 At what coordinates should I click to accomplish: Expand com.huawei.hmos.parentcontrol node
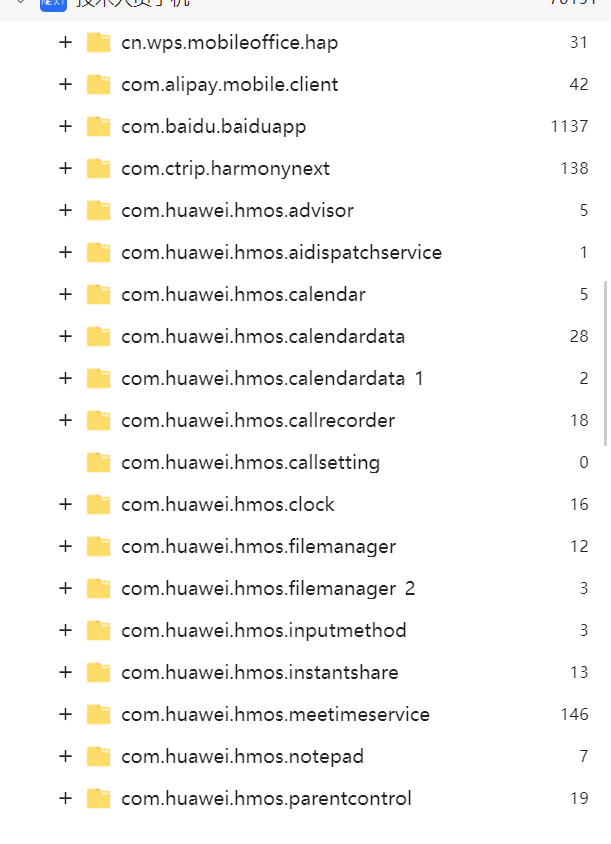pos(65,798)
